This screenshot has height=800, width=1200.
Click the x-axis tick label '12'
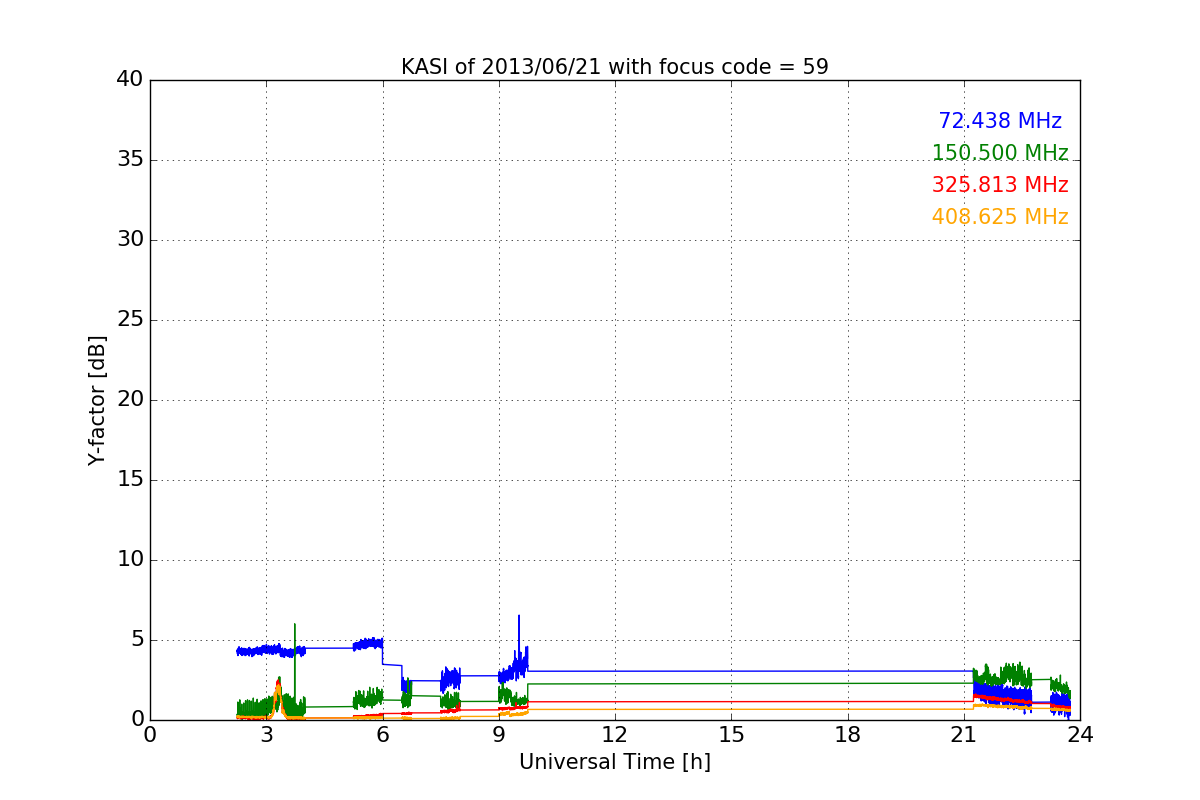pos(615,735)
